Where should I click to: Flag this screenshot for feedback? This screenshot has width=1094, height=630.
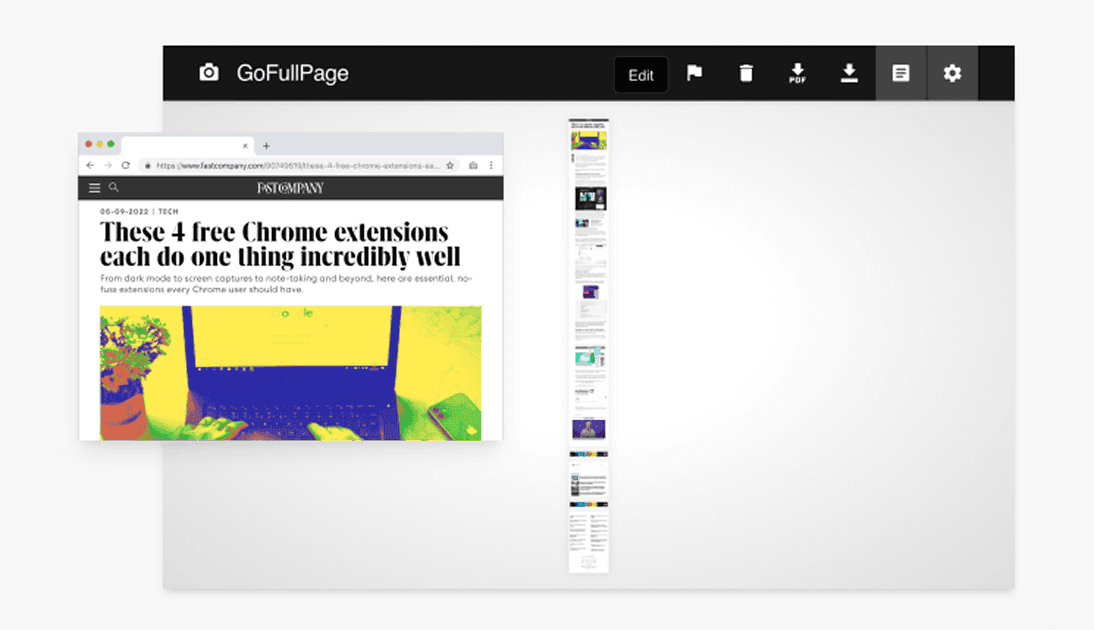(695, 73)
